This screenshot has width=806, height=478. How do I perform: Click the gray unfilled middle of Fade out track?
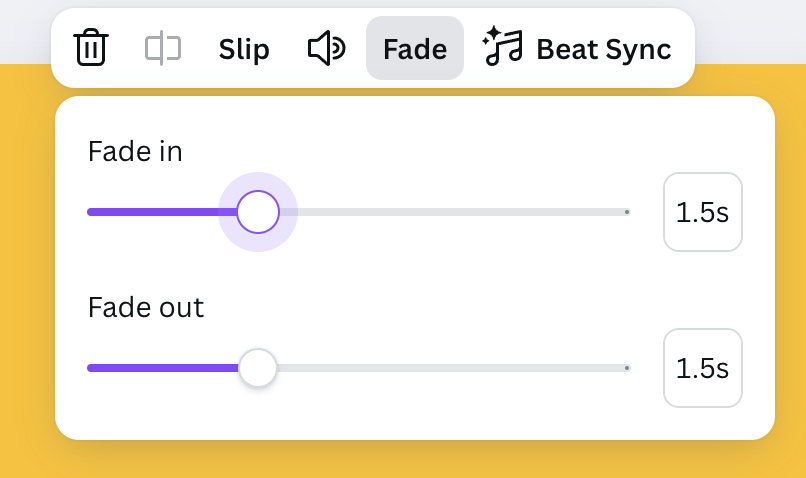point(450,368)
